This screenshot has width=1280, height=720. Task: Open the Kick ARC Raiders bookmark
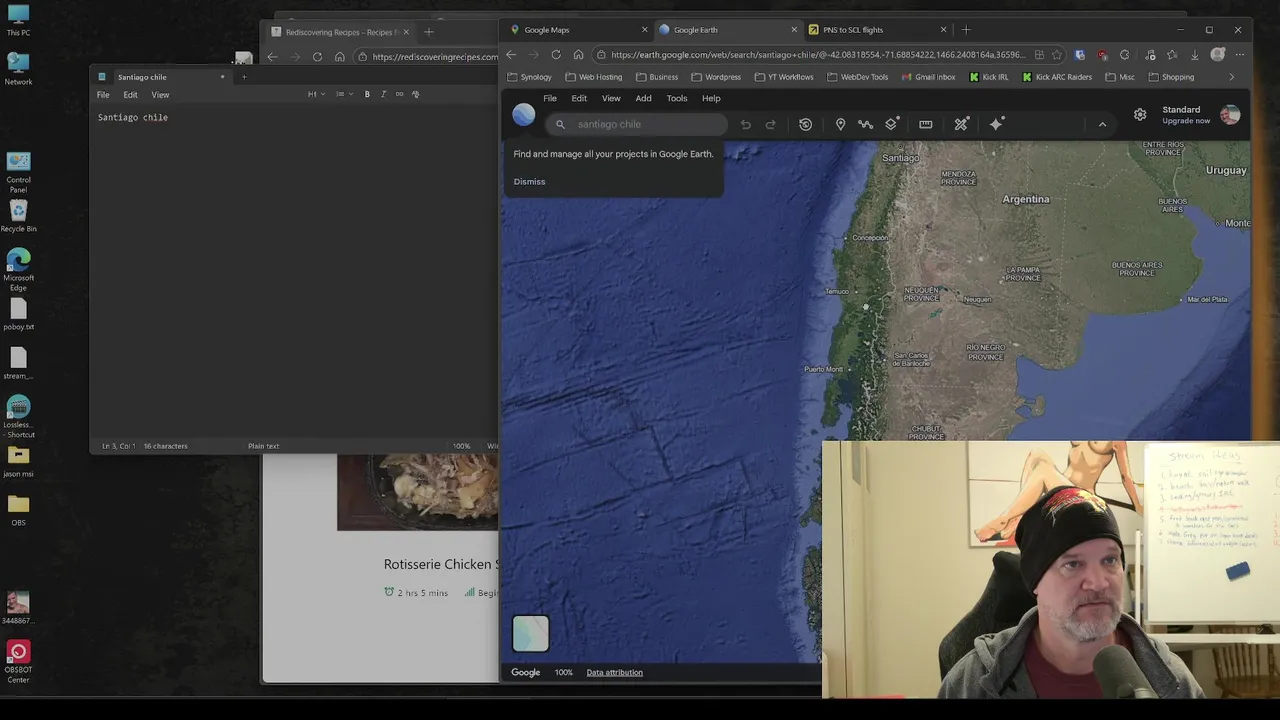(x=1057, y=77)
